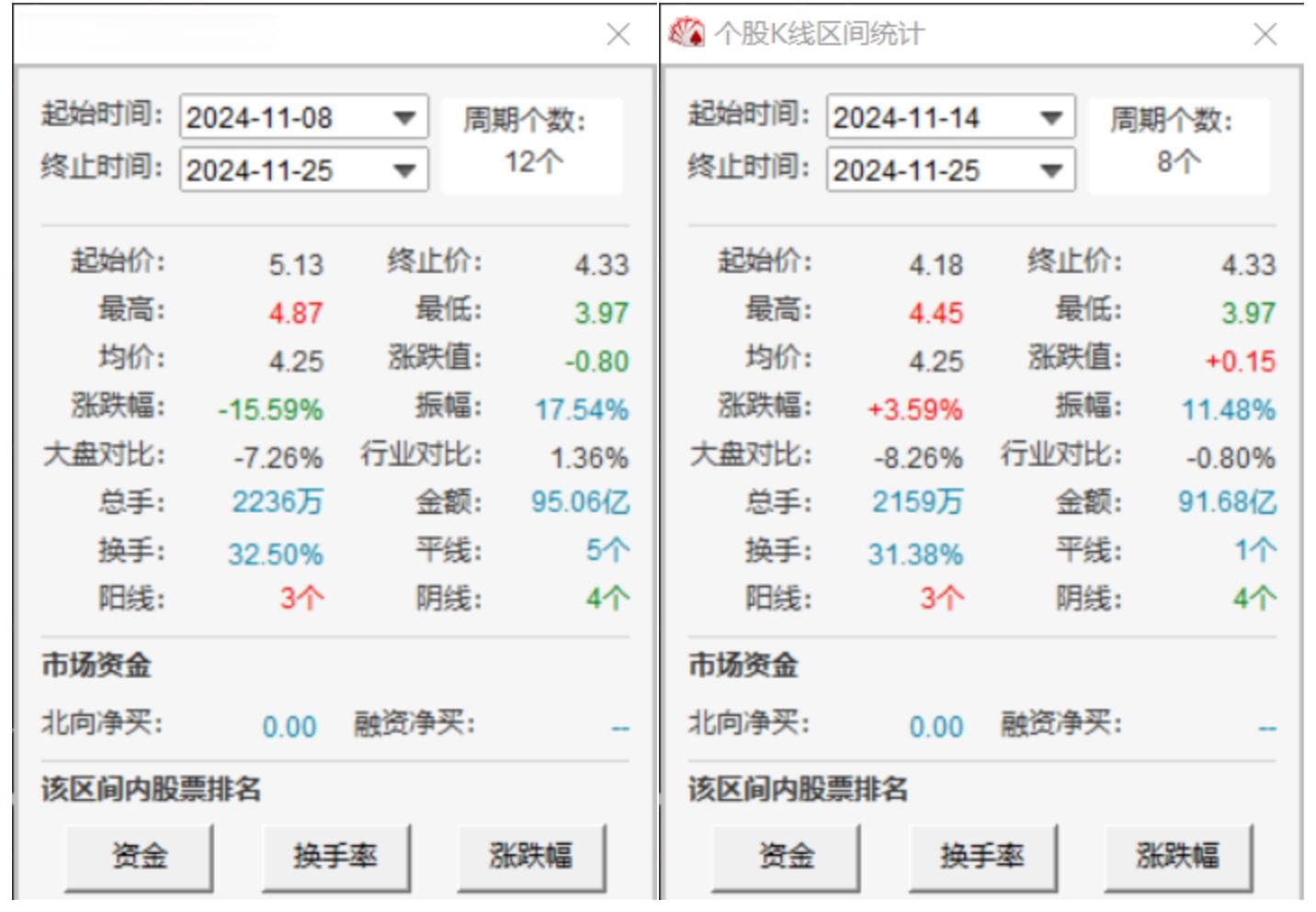1316x912 pixels.
Task: Click the 2024-11-08 start date field
Action: (x=304, y=118)
